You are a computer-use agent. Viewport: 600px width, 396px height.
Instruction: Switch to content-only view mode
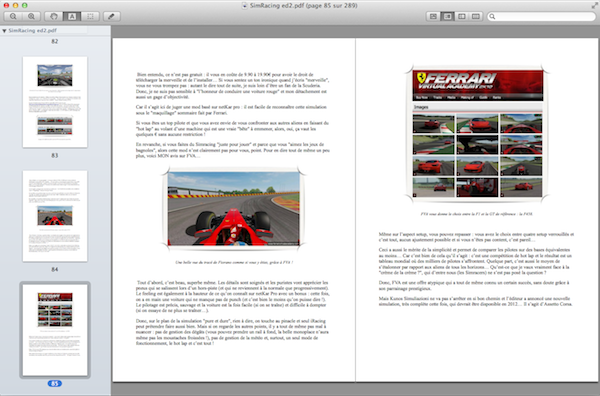point(433,16)
